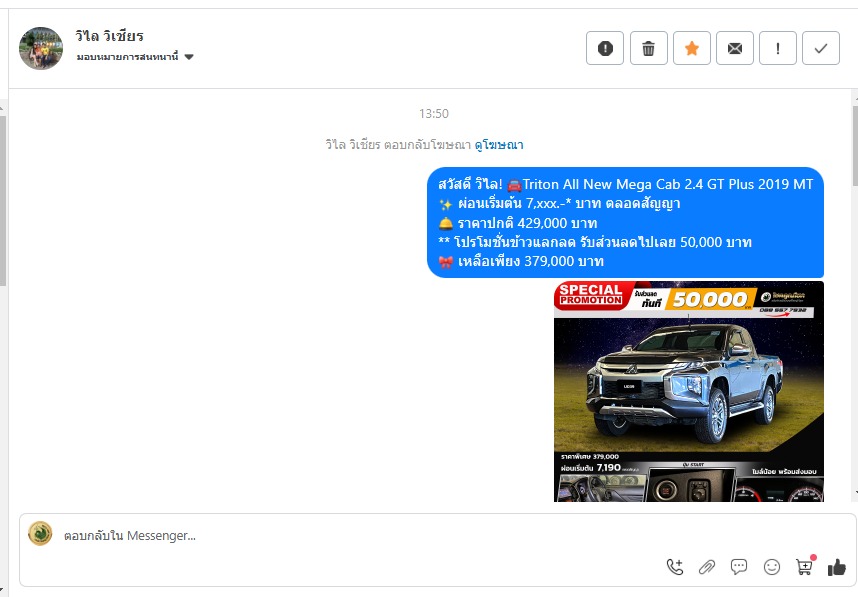Toggle the orange star follow-up button
The height and width of the screenshot is (597, 858).
click(x=692, y=48)
